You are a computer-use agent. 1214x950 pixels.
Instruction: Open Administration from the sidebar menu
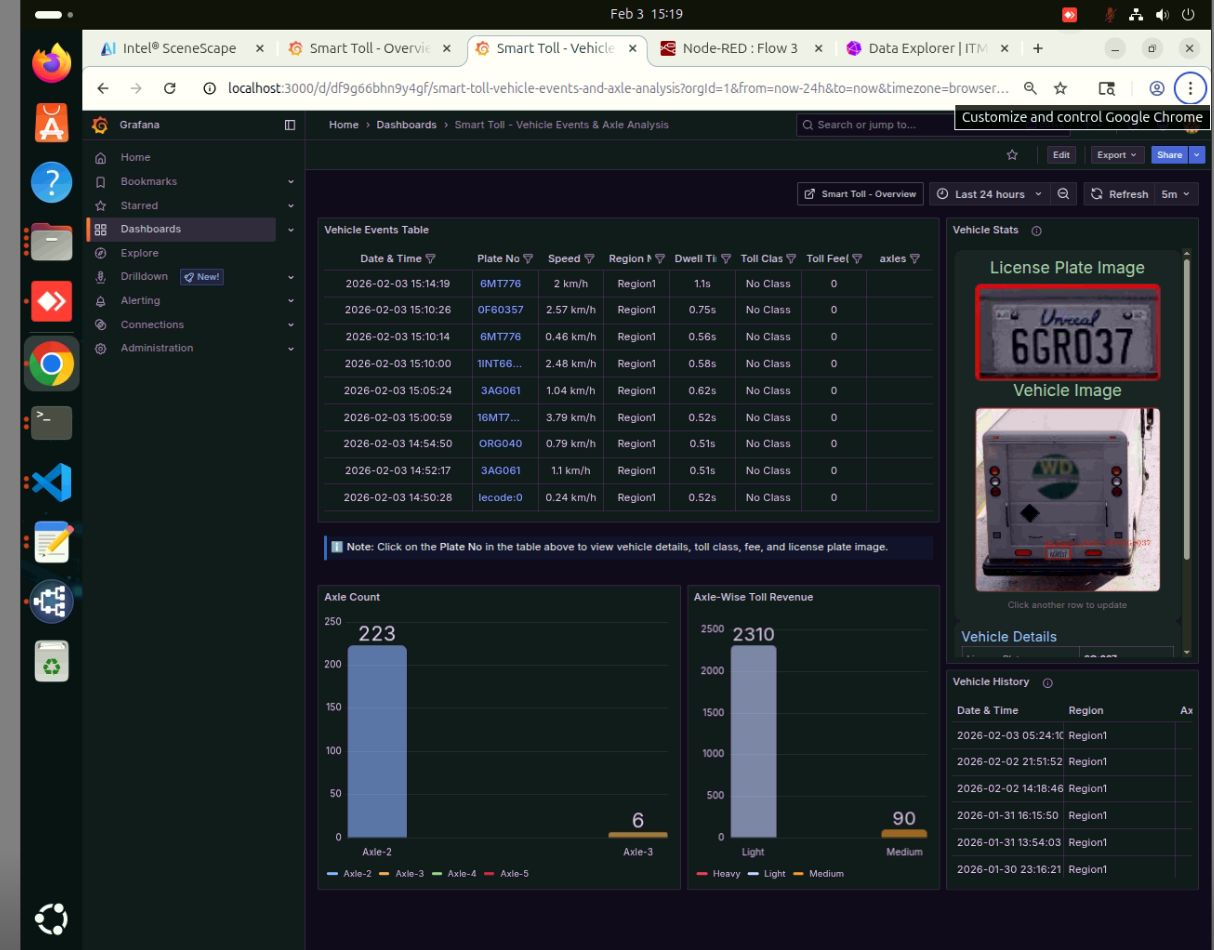156,348
